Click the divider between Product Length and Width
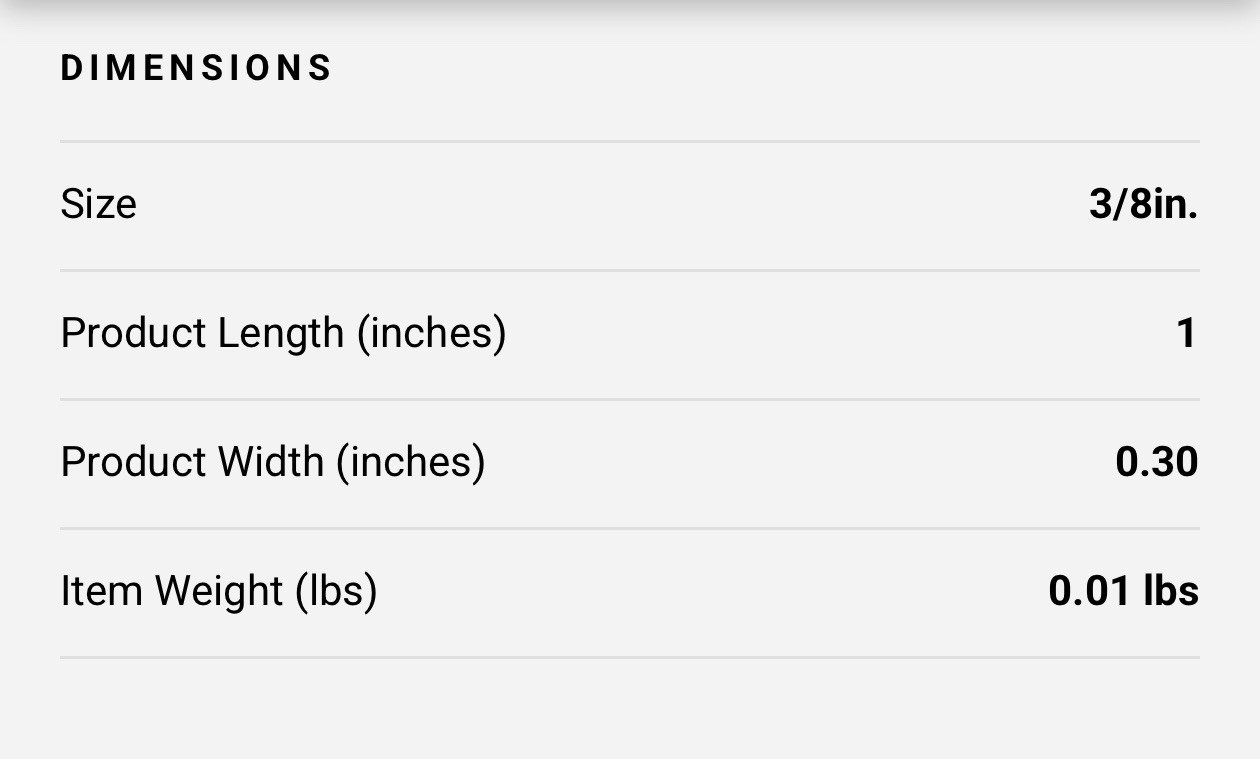 (x=630, y=399)
